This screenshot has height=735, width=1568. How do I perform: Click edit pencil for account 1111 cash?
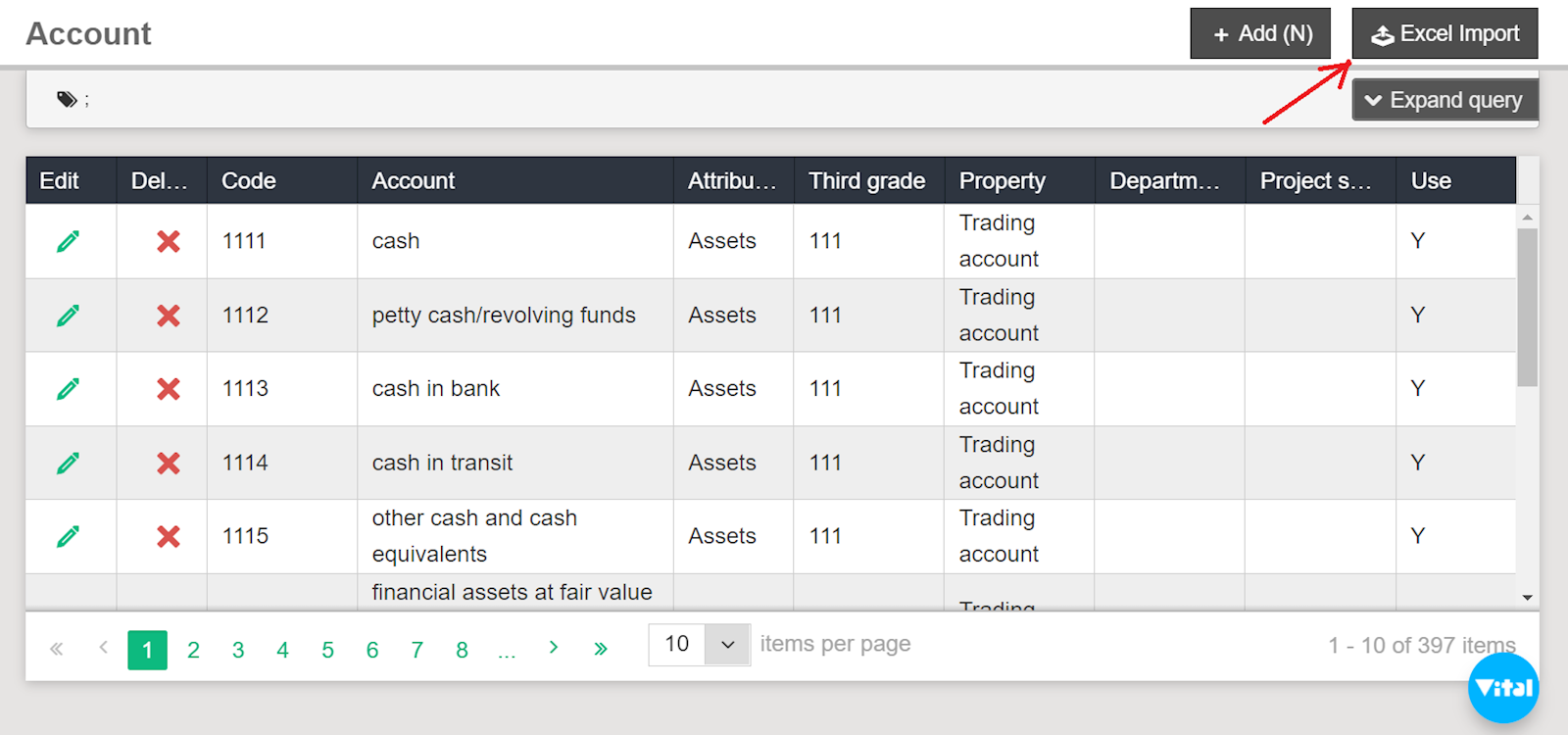pos(68,241)
